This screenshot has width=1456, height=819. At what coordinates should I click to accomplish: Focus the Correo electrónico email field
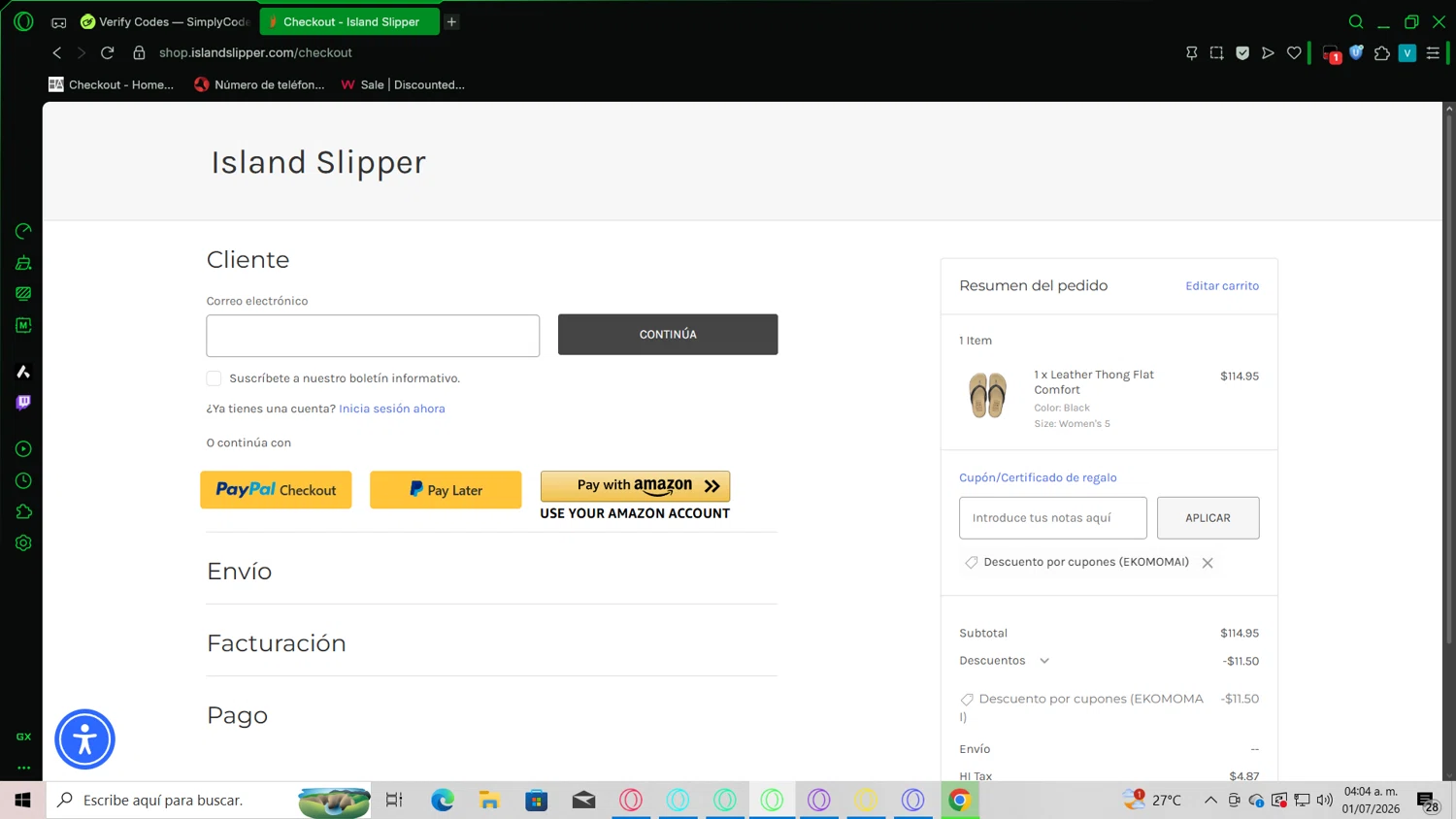tap(373, 336)
